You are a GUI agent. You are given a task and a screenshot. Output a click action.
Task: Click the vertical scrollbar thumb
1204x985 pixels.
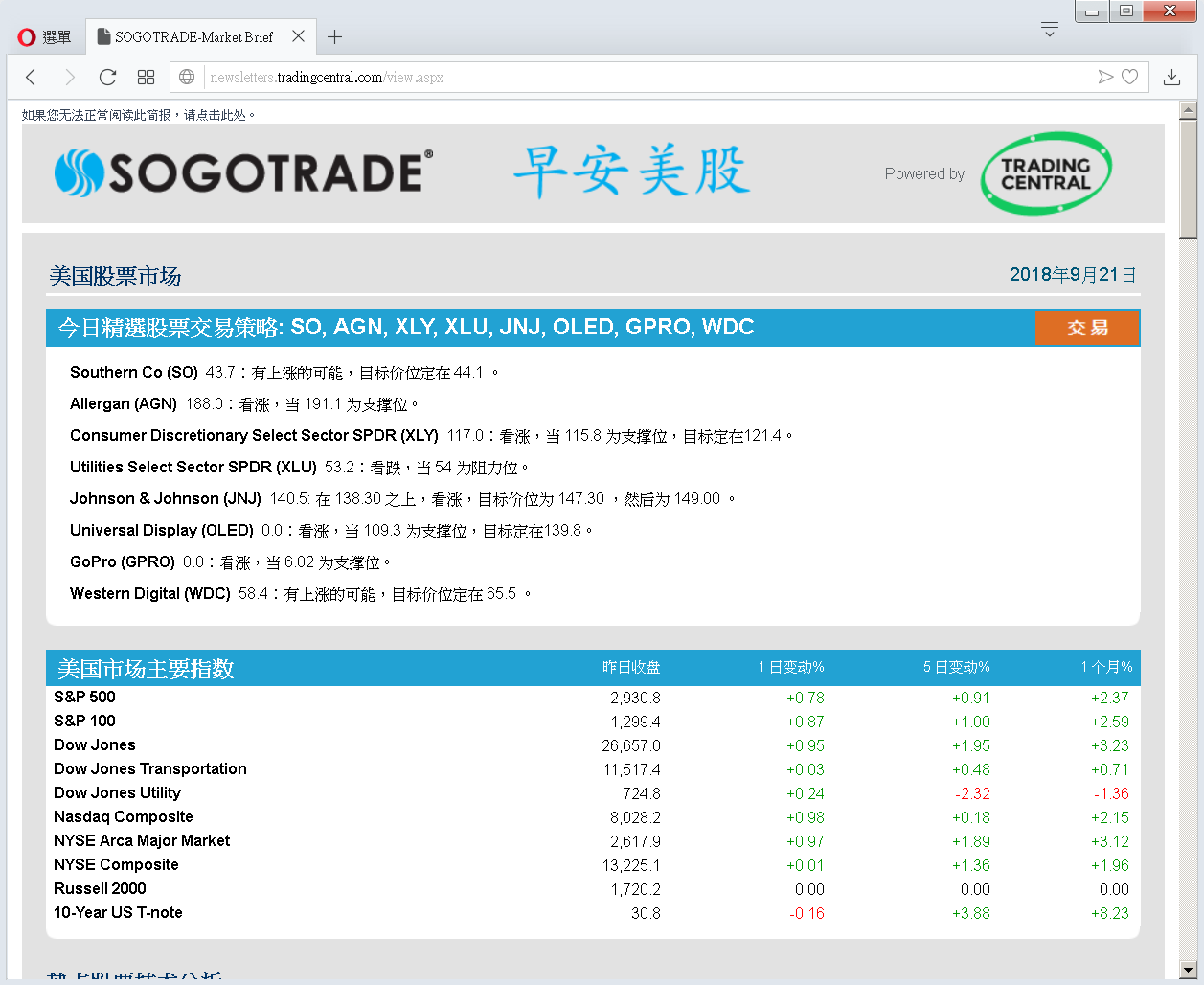(x=1189, y=179)
